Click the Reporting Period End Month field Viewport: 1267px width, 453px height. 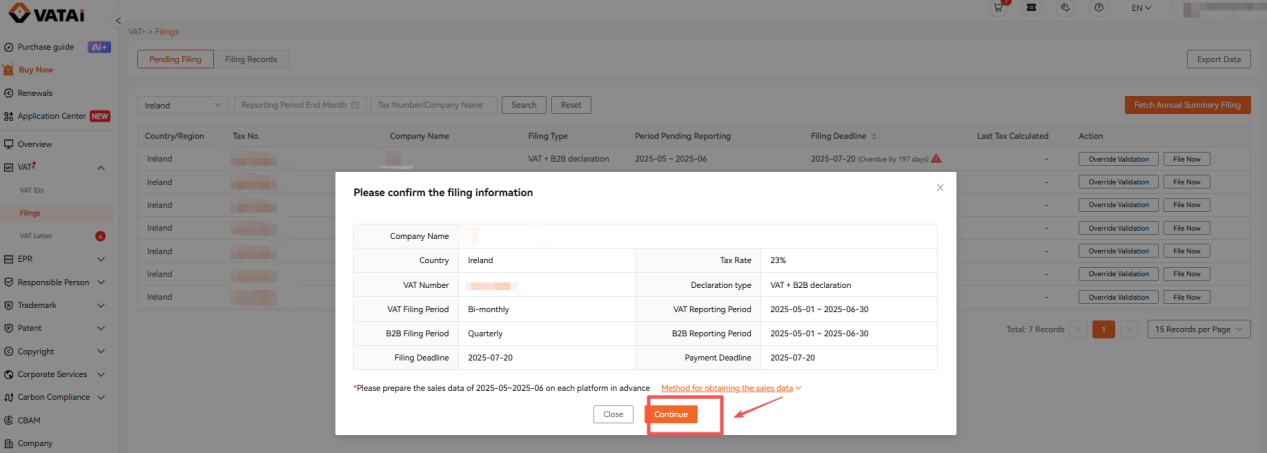[301, 104]
